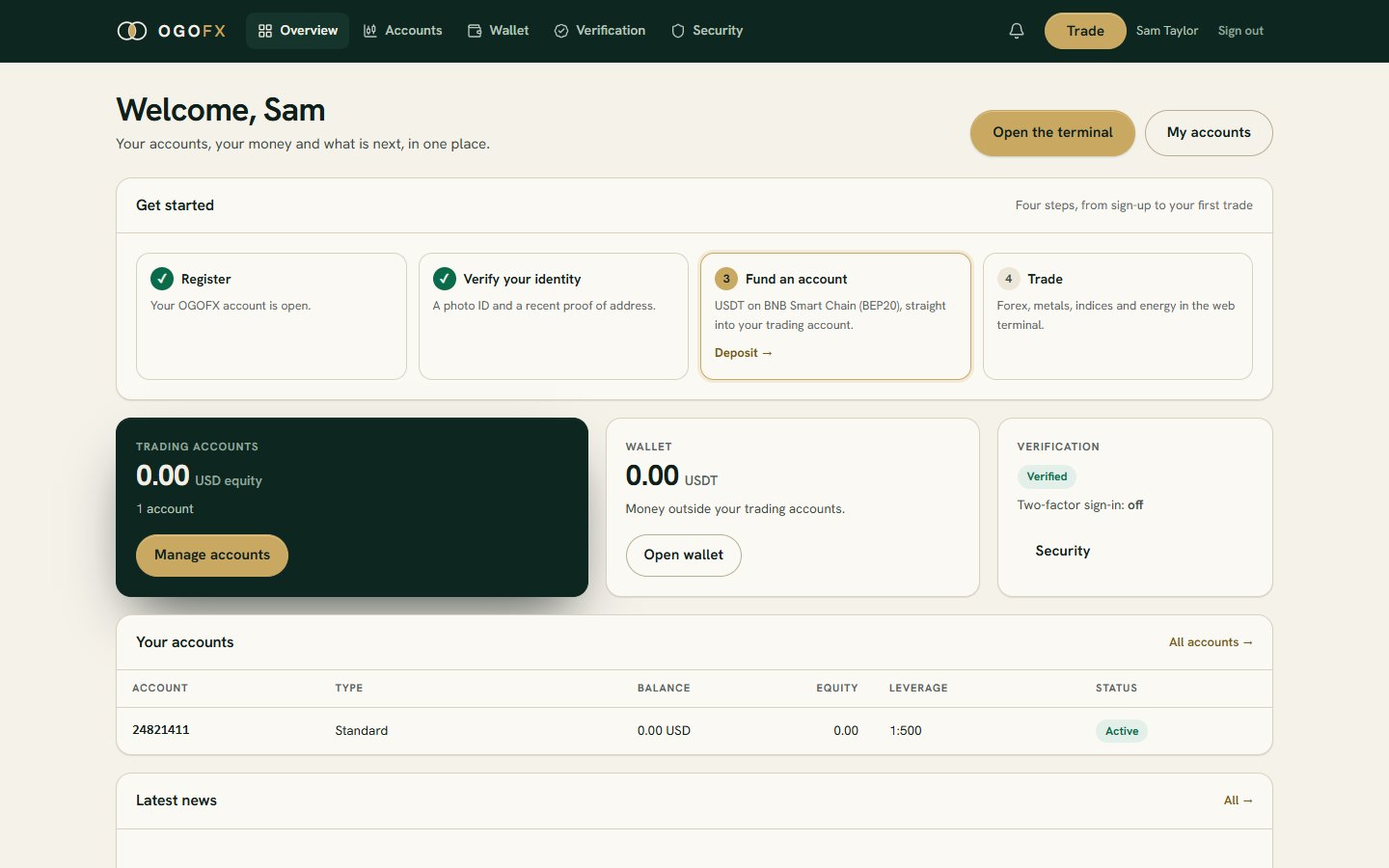Screen dimensions: 1389x868
Task: Click the Open wallet button
Action: pos(684,556)
